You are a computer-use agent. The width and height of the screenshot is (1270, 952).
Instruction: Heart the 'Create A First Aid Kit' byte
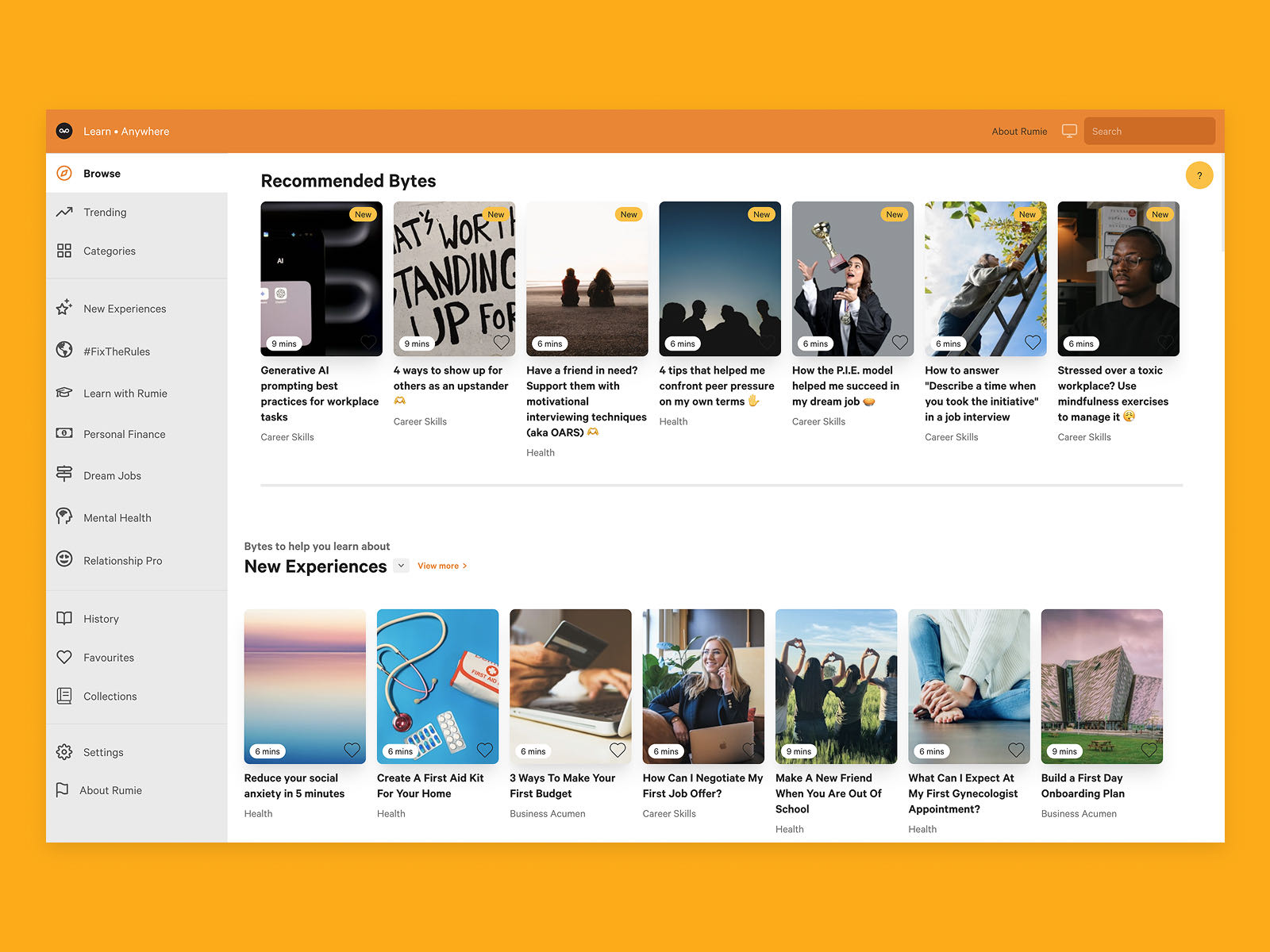click(x=484, y=750)
